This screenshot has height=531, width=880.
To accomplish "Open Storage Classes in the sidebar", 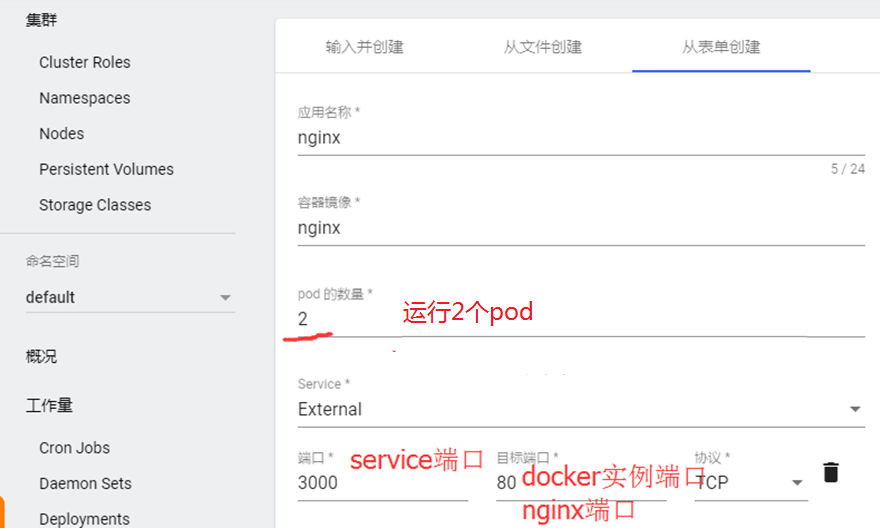I will tap(95, 205).
